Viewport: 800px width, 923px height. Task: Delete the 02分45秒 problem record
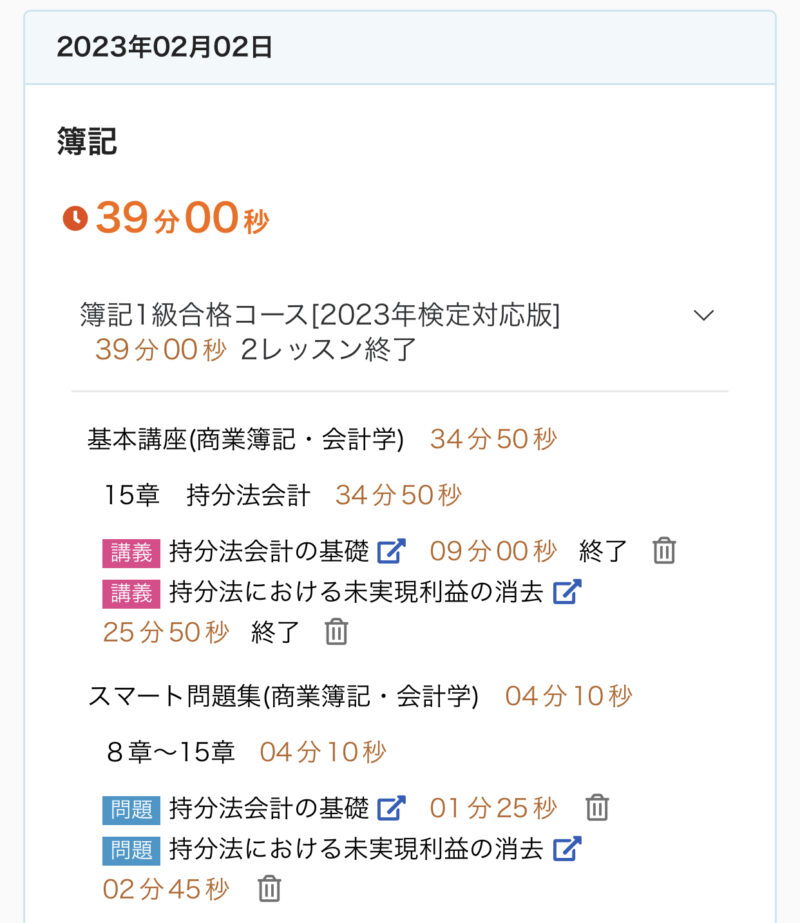coord(269,889)
